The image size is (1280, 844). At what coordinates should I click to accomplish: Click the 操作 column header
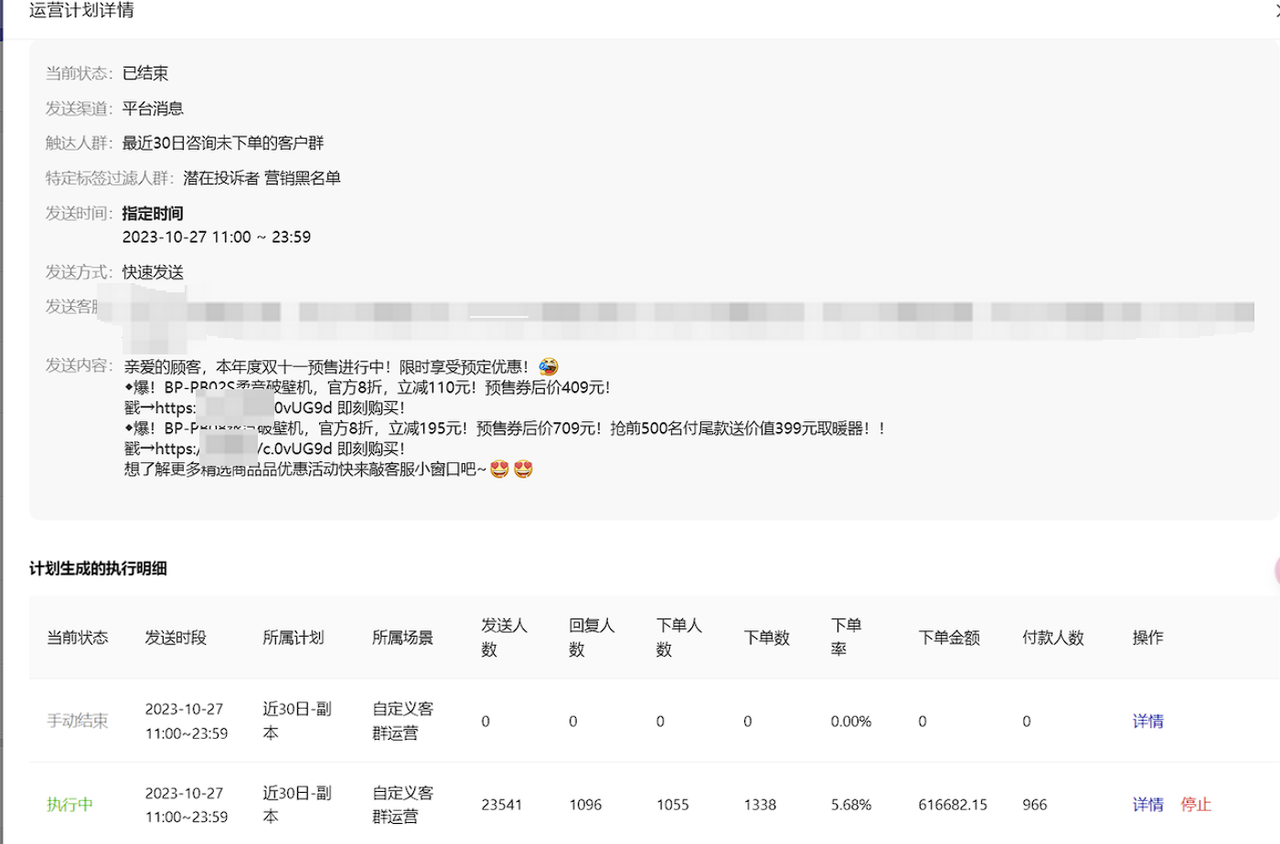[x=1148, y=637]
